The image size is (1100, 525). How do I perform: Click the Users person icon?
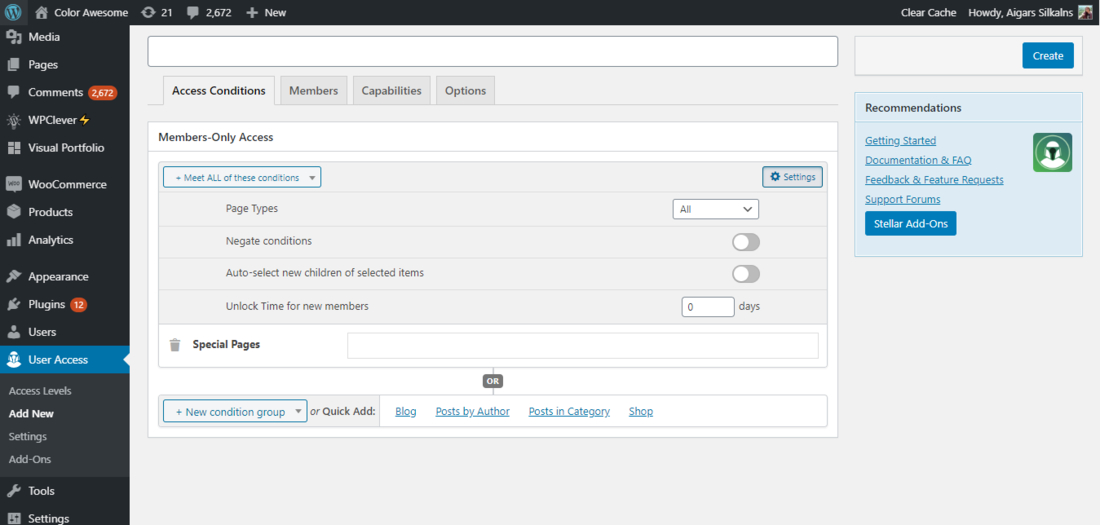pos(13,332)
